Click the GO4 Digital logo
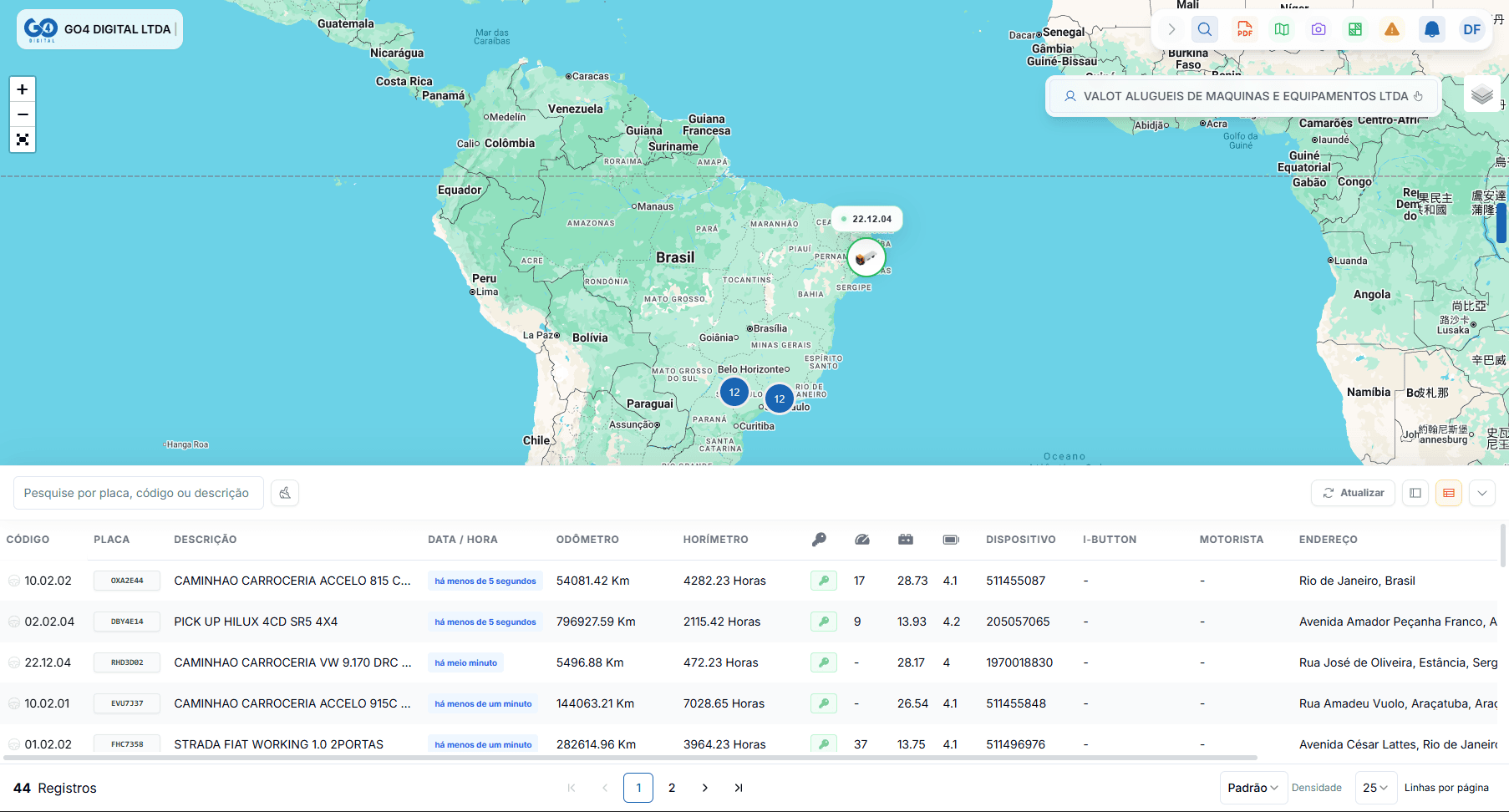 41,29
